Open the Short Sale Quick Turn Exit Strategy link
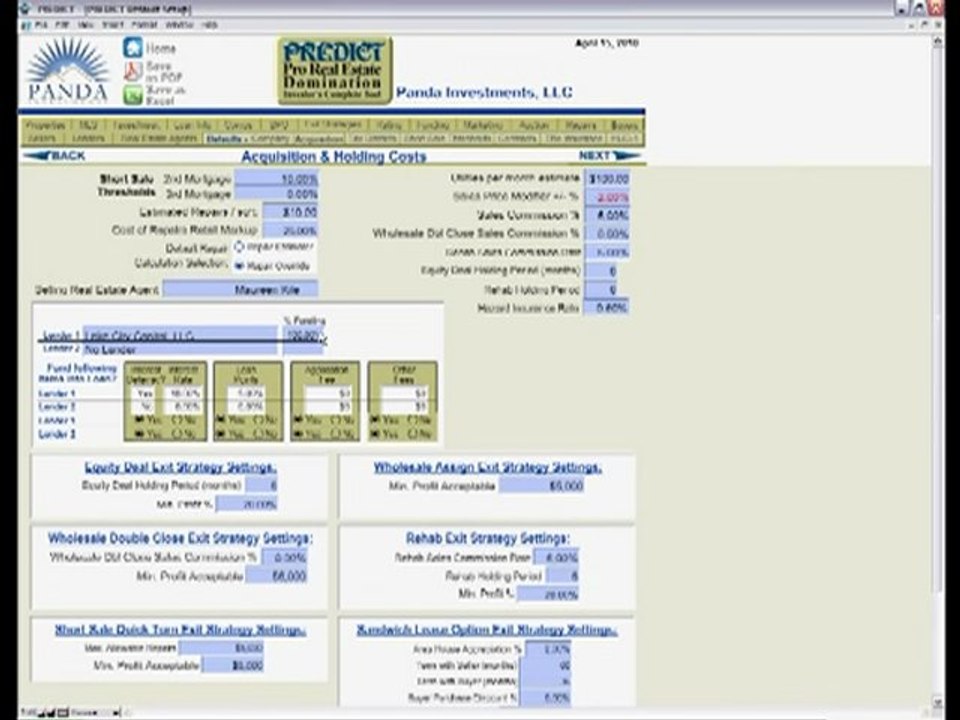 [x=181, y=629]
